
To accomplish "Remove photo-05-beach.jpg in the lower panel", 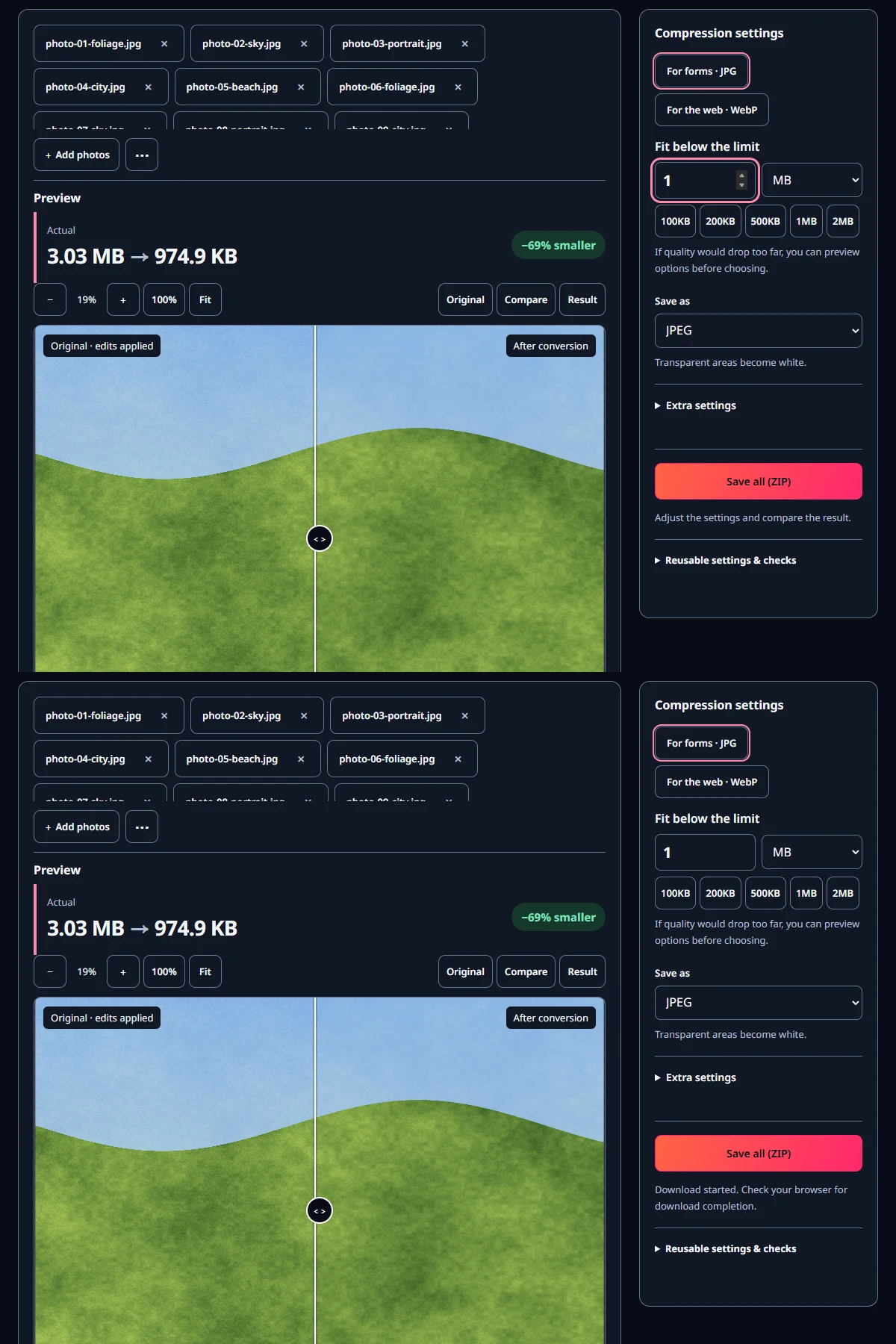I will pos(301,759).
